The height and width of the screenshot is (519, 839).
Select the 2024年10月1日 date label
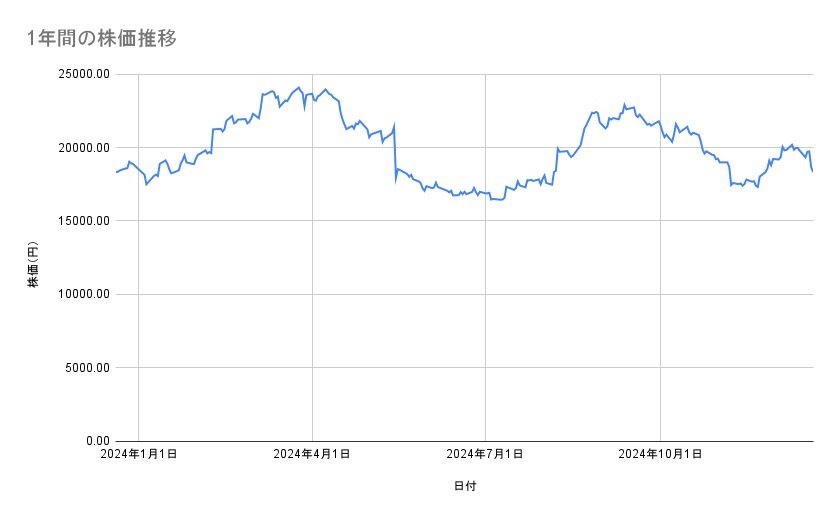click(x=660, y=455)
